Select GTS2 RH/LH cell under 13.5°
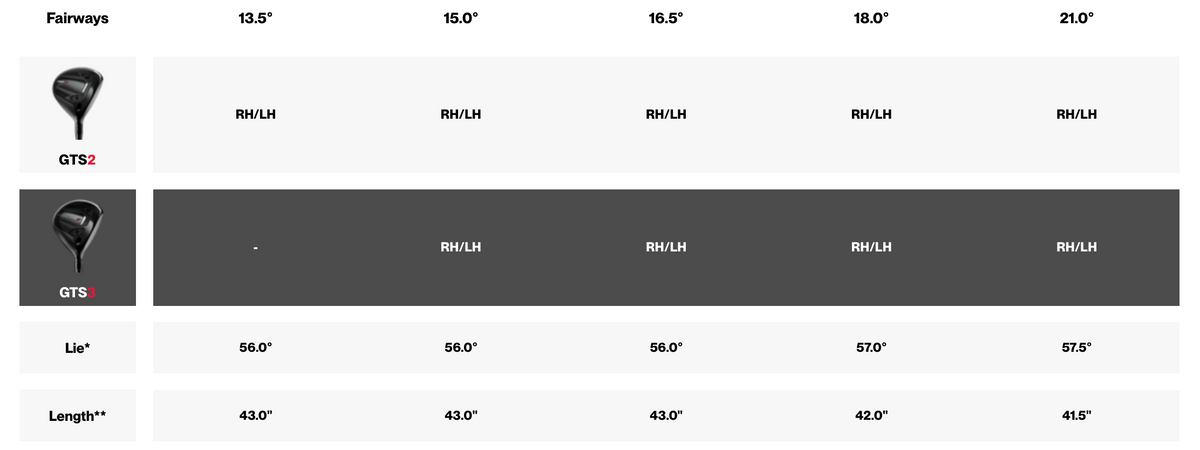 256,114
